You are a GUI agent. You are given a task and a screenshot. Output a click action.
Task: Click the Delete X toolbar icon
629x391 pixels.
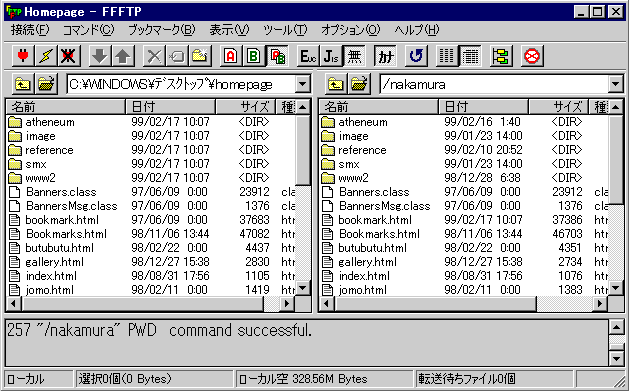click(154, 56)
